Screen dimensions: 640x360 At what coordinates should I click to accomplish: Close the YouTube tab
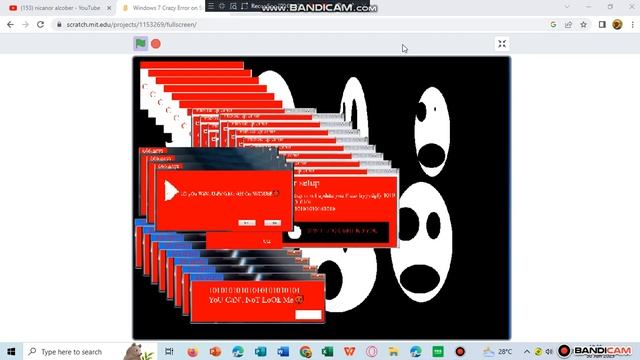(x=109, y=8)
